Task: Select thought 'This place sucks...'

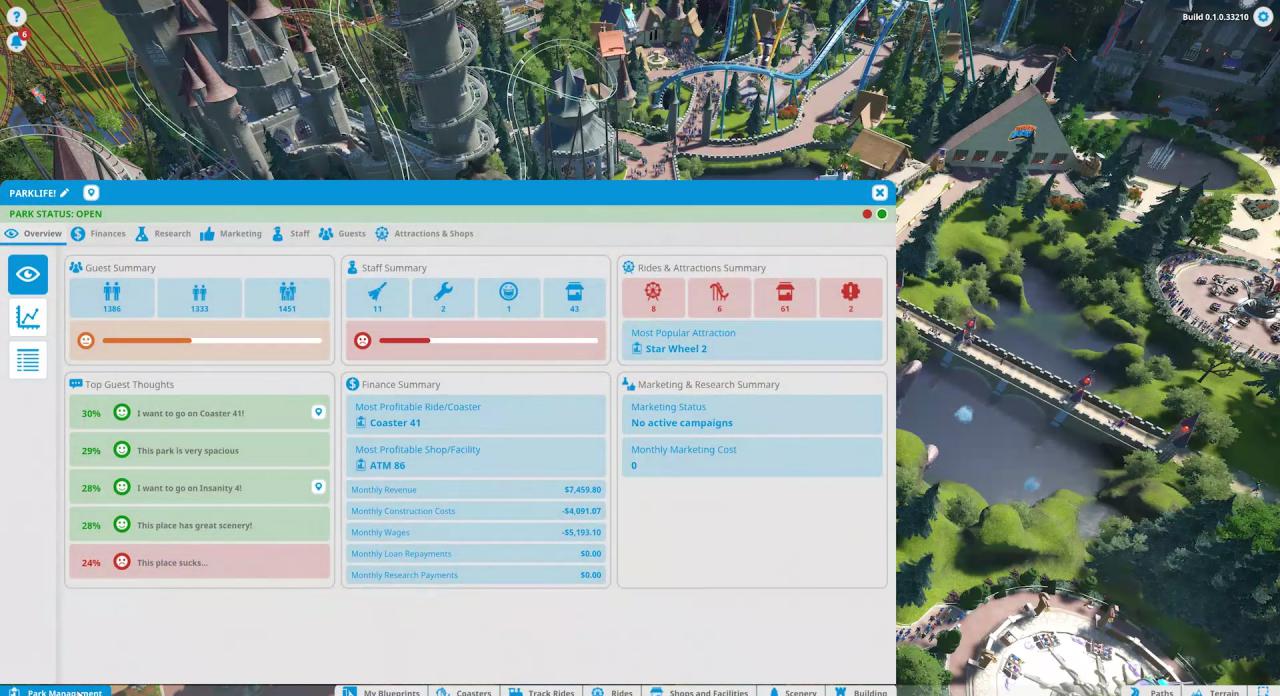Action: [200, 563]
